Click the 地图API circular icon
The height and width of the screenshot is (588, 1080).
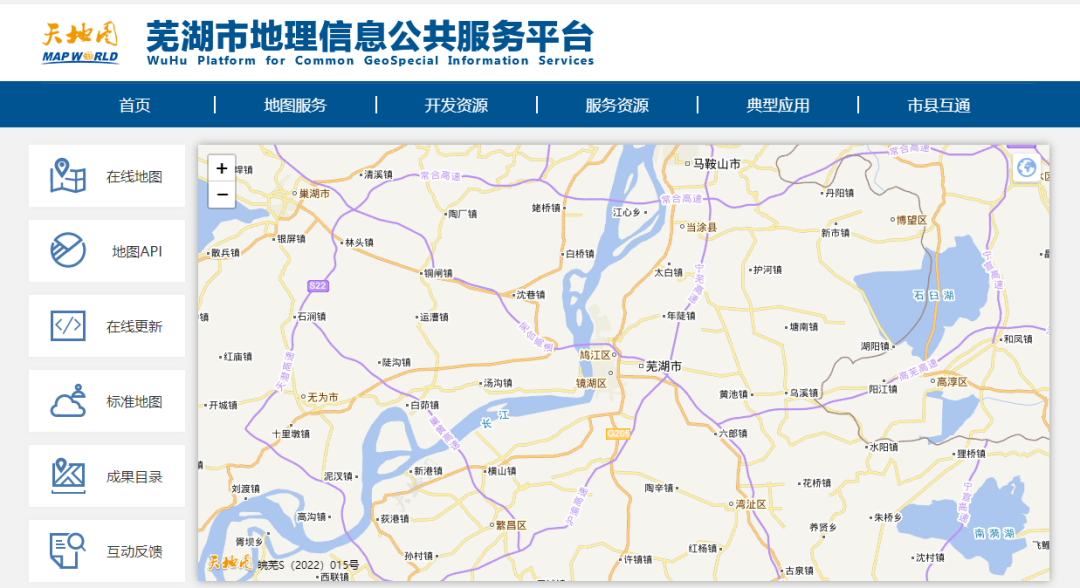tap(68, 251)
